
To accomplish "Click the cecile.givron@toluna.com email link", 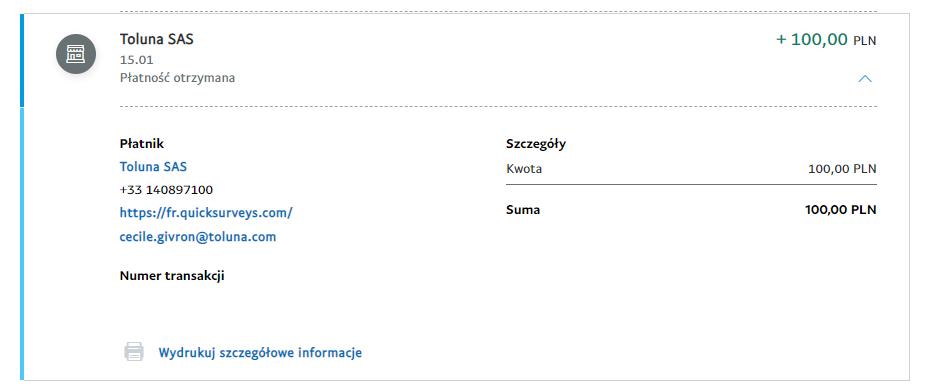I will 198,237.
